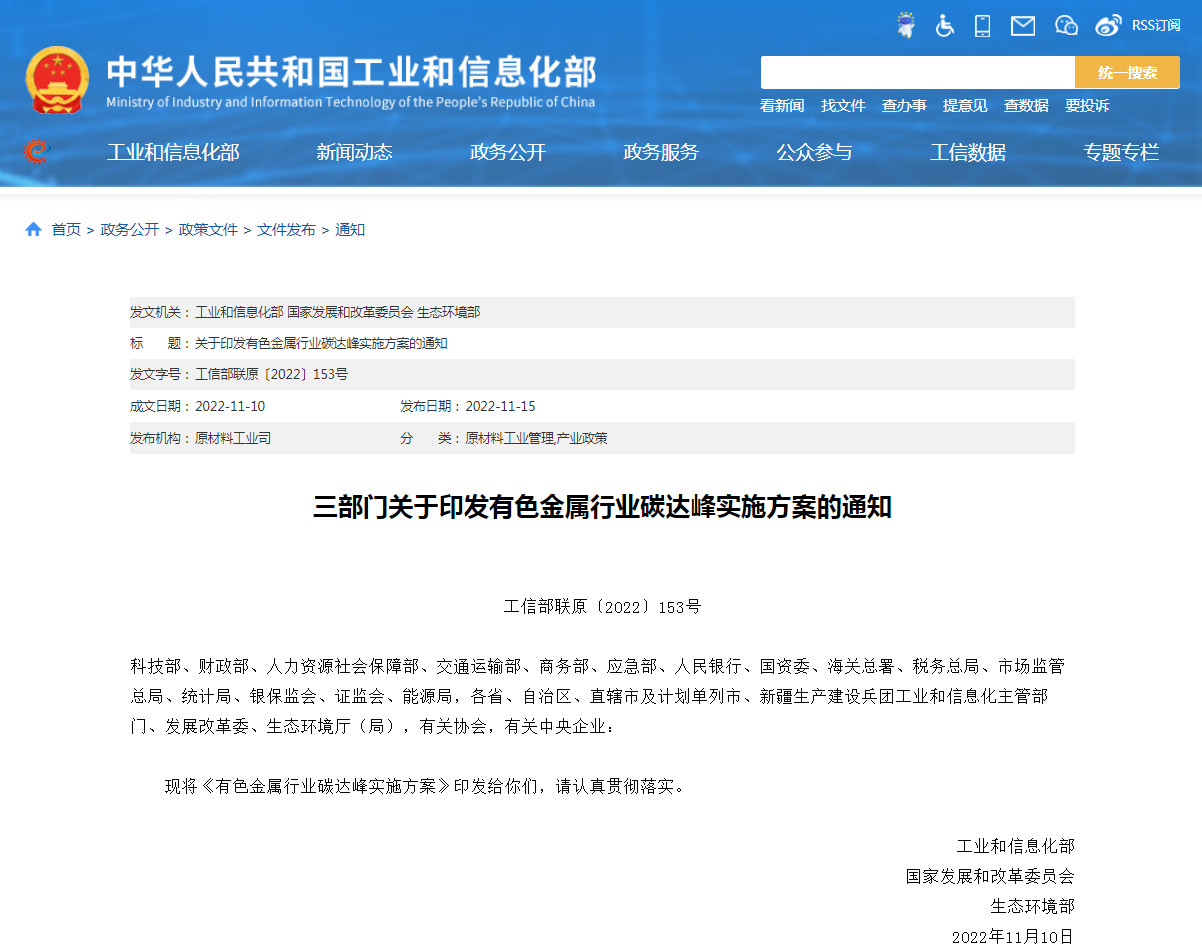
Task: Open the WeChat icon in header
Action: point(1066,25)
